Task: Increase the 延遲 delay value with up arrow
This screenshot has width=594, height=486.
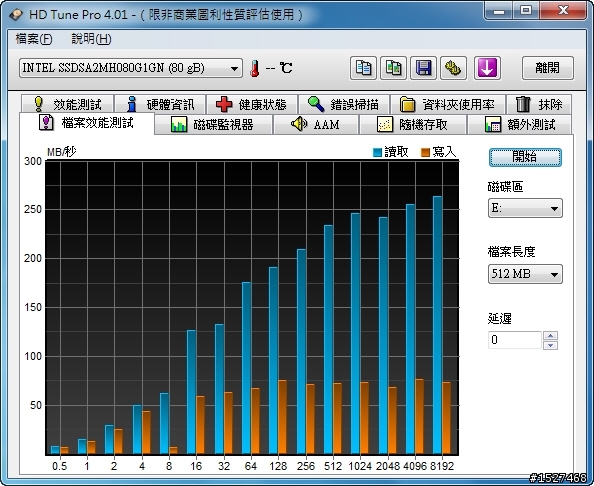Action: pyautogui.click(x=550, y=335)
